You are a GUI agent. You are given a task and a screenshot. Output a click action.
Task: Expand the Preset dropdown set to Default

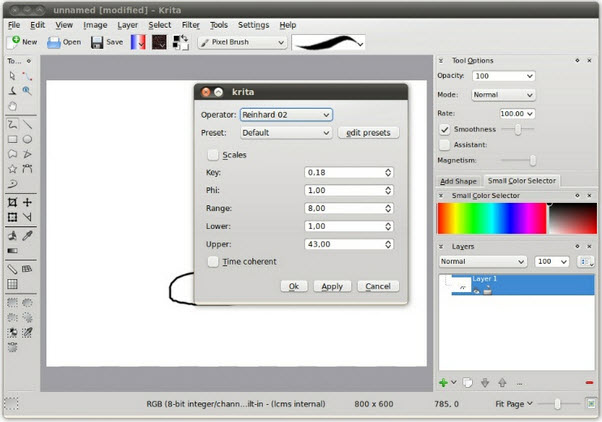285,132
